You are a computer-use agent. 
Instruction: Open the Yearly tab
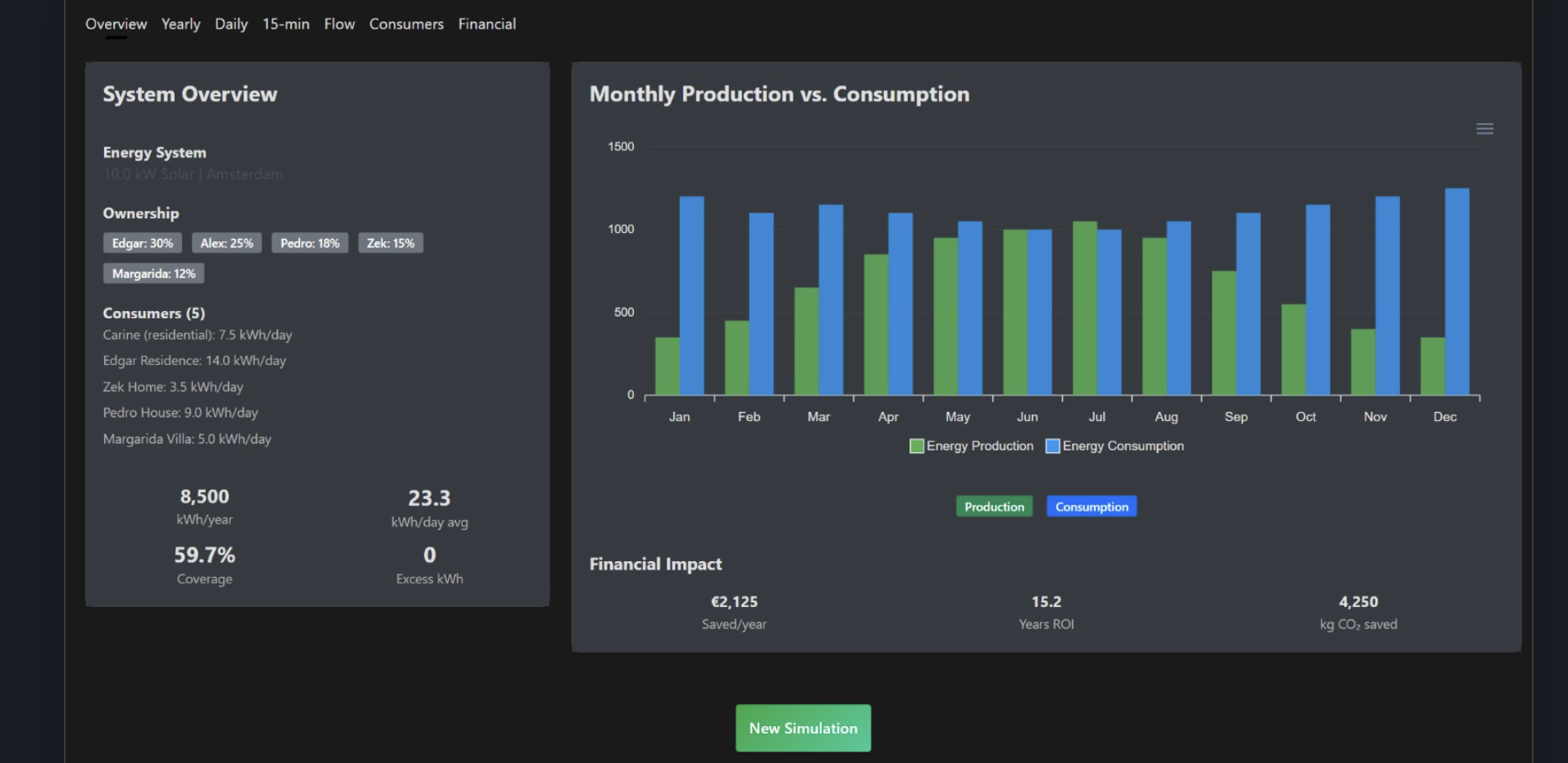181,24
